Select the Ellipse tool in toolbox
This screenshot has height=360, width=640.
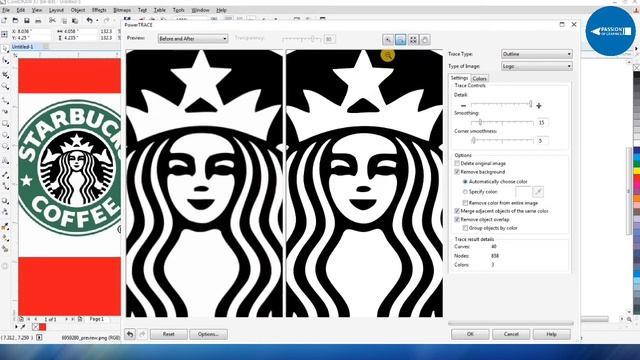[5, 135]
